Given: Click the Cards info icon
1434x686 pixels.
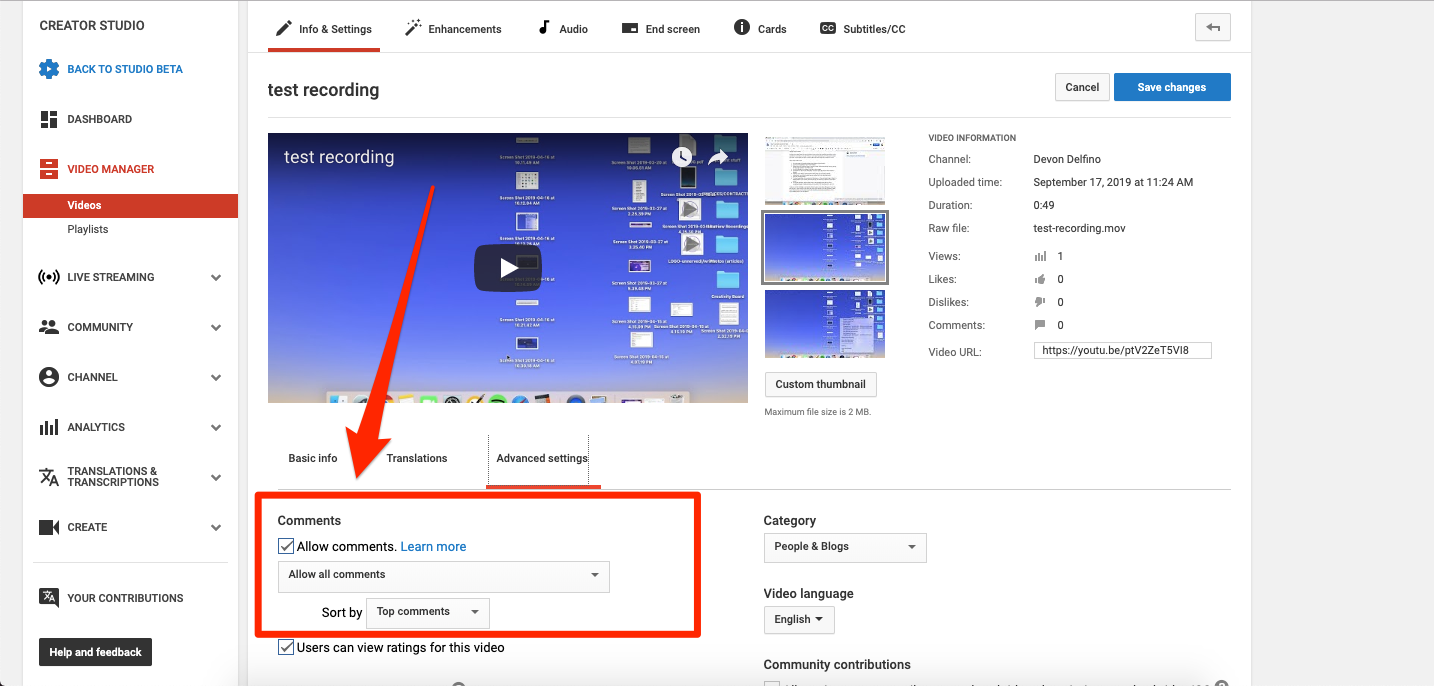Looking at the screenshot, I should tap(742, 28).
